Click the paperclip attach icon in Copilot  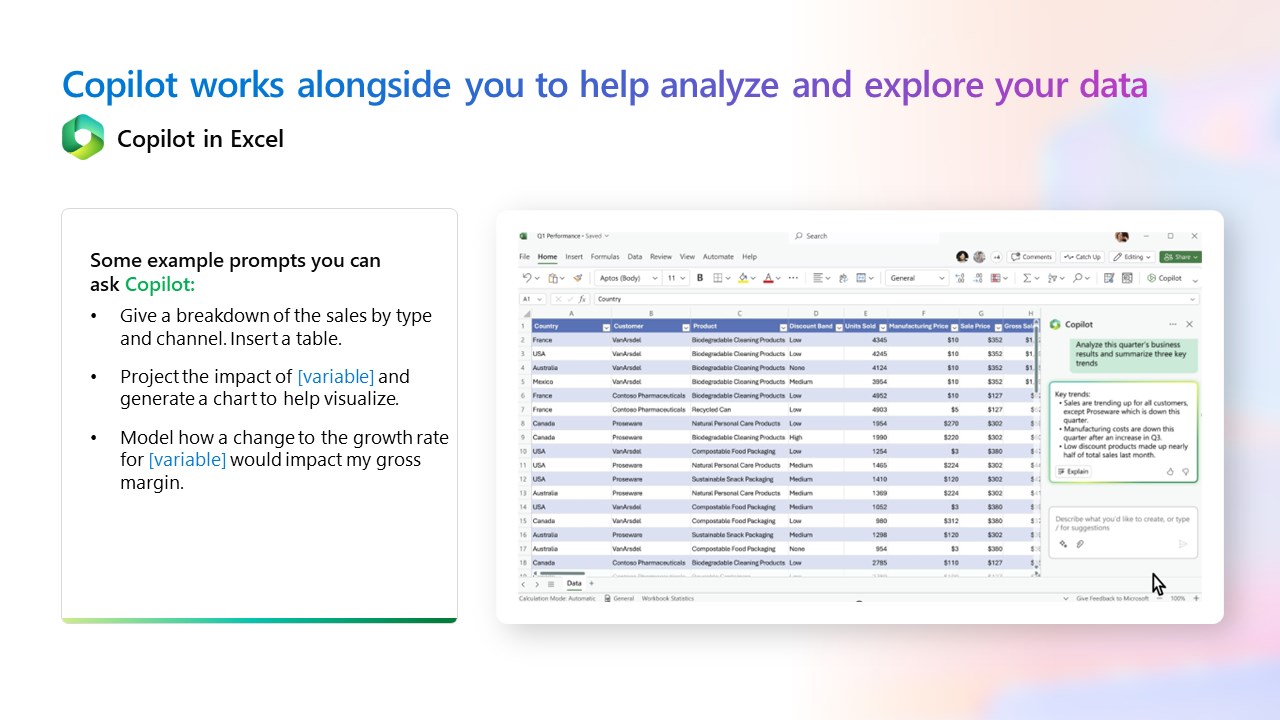pyautogui.click(x=1080, y=544)
